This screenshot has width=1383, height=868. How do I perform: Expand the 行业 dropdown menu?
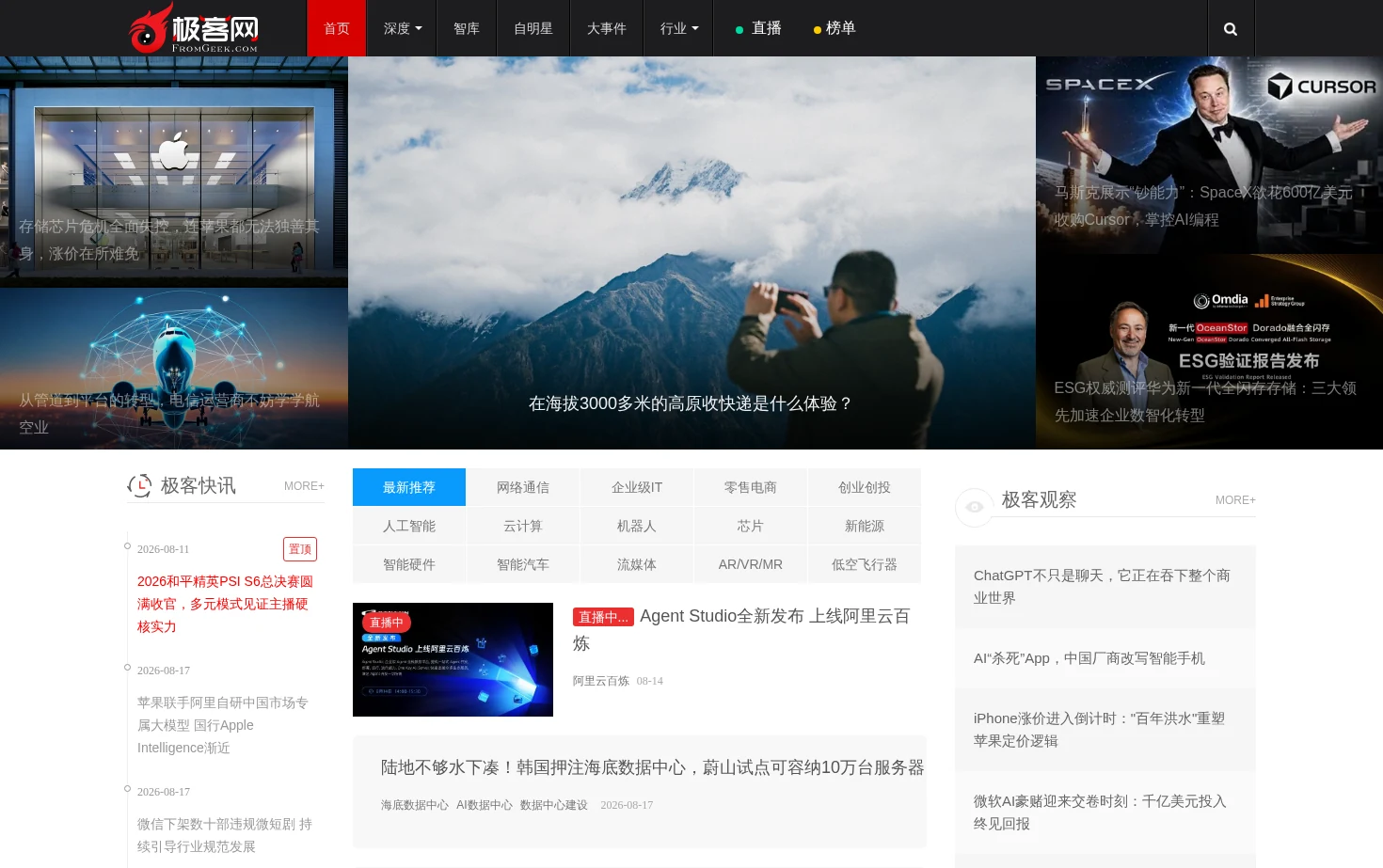coord(679,28)
